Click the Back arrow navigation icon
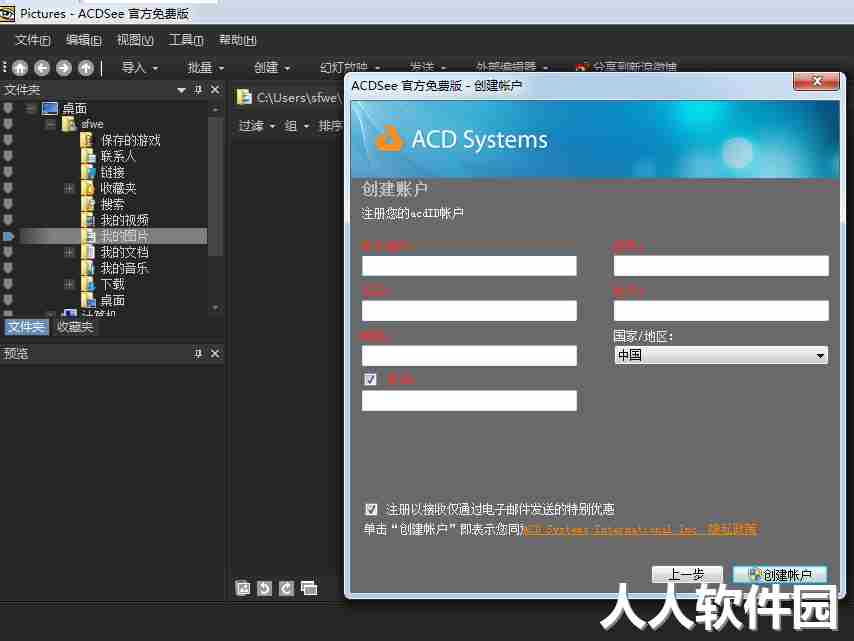 click(42, 68)
